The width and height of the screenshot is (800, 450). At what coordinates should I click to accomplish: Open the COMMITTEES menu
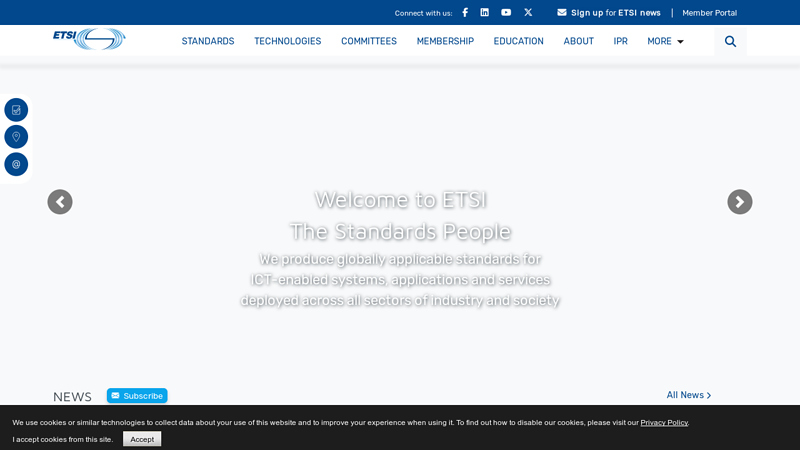point(369,41)
